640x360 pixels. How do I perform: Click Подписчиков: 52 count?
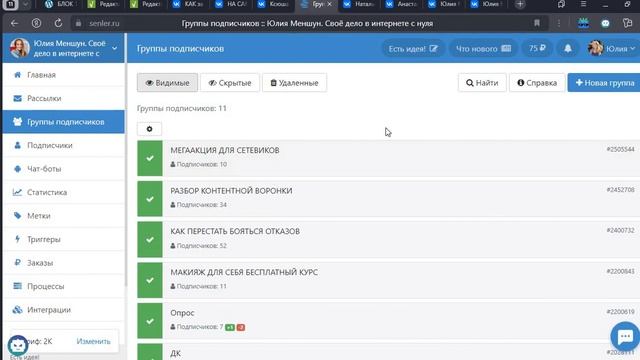(x=199, y=246)
